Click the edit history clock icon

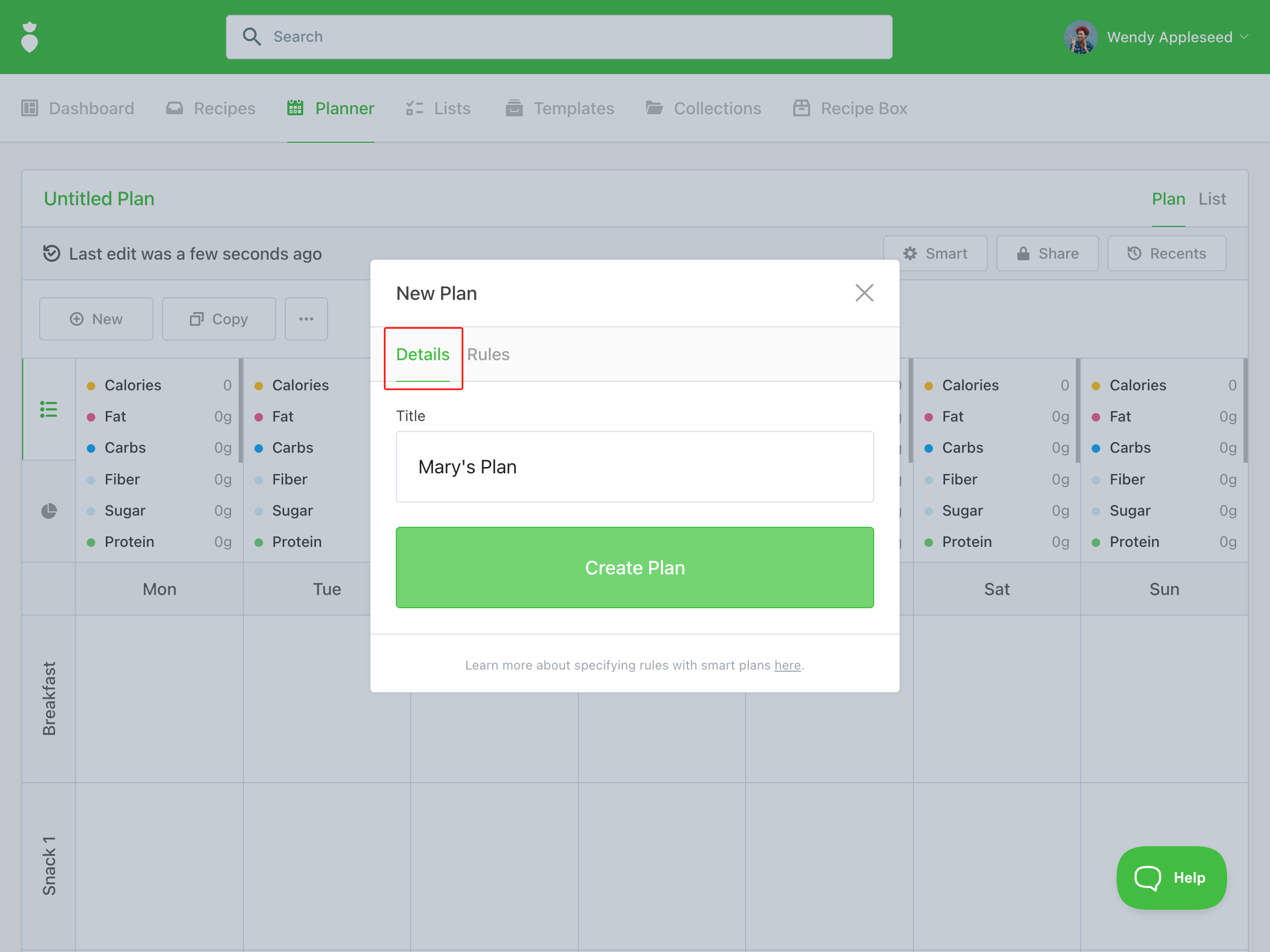52,254
